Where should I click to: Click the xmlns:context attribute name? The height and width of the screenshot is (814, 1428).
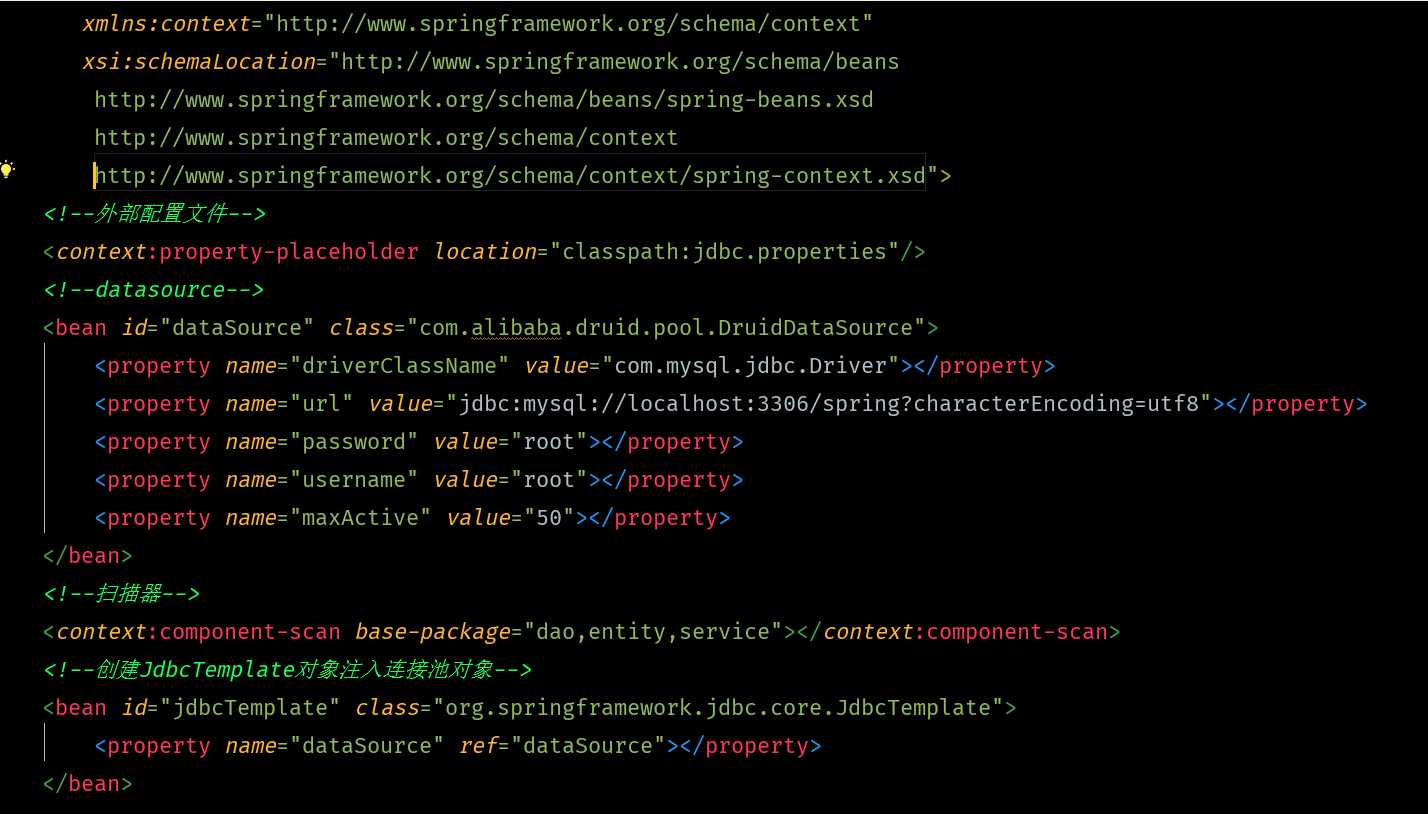pos(166,23)
